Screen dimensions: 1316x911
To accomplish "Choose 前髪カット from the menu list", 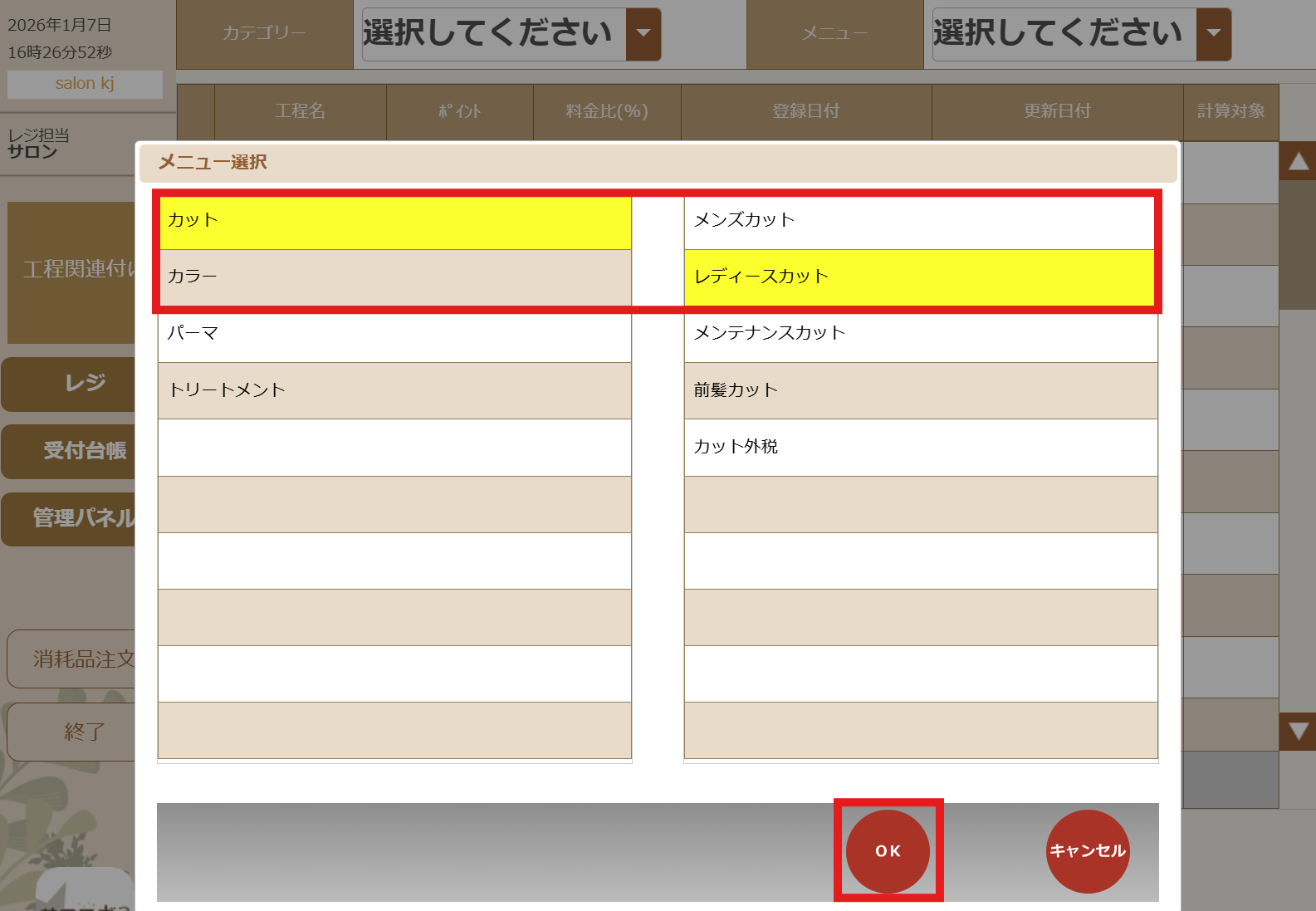I will (x=920, y=390).
